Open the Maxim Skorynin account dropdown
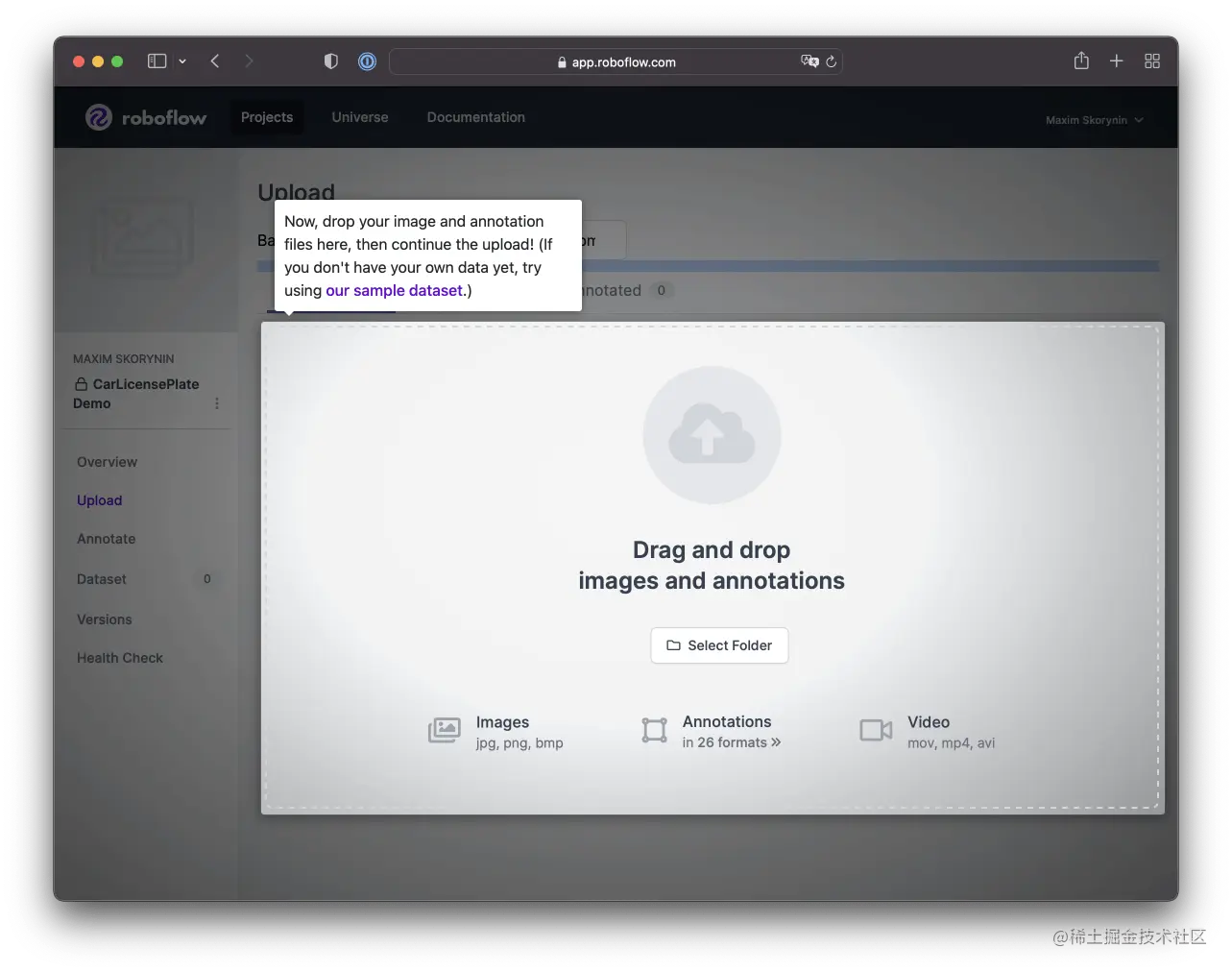The image size is (1232, 972). point(1094,119)
